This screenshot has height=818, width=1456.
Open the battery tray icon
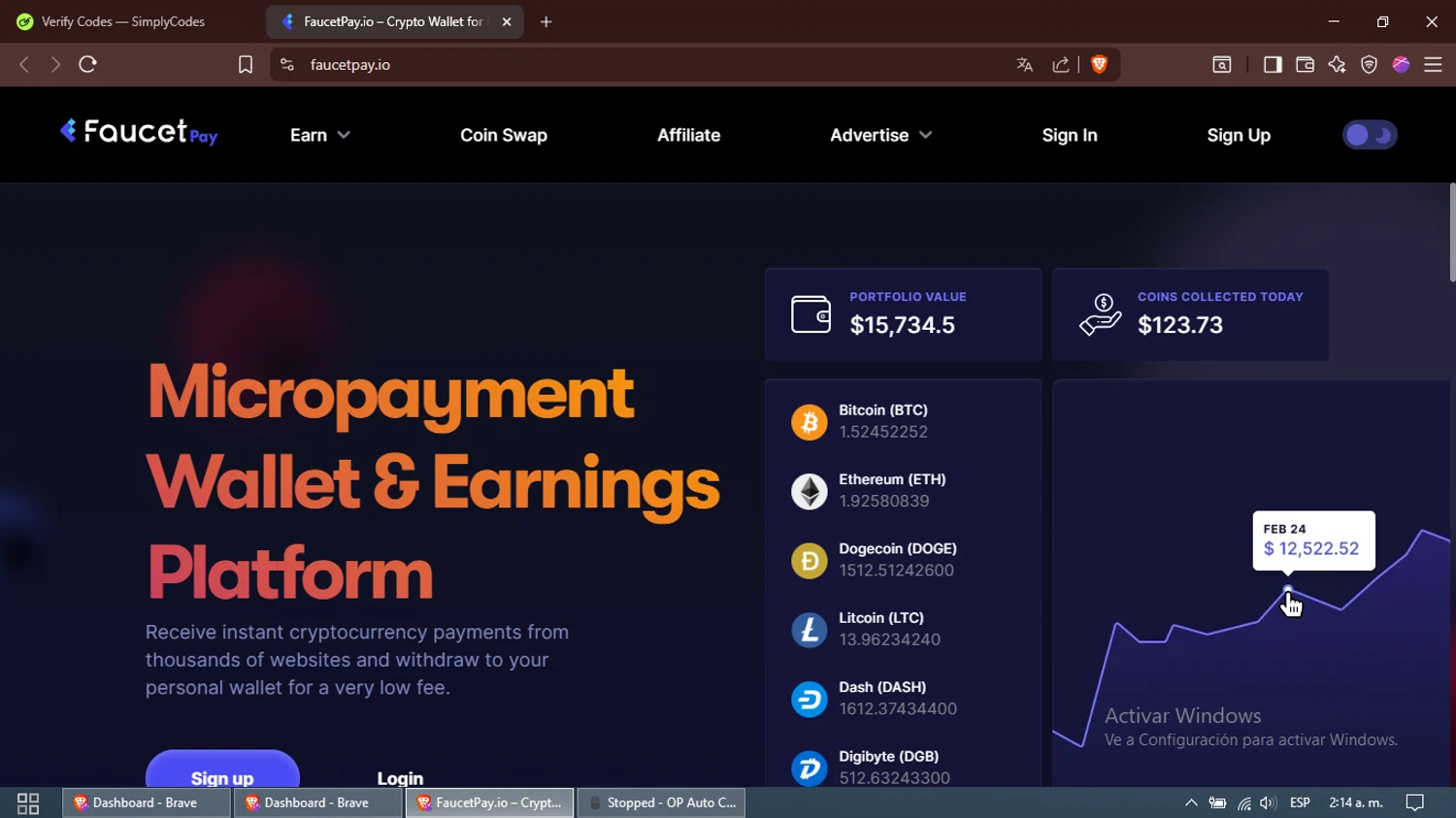[x=1217, y=802]
